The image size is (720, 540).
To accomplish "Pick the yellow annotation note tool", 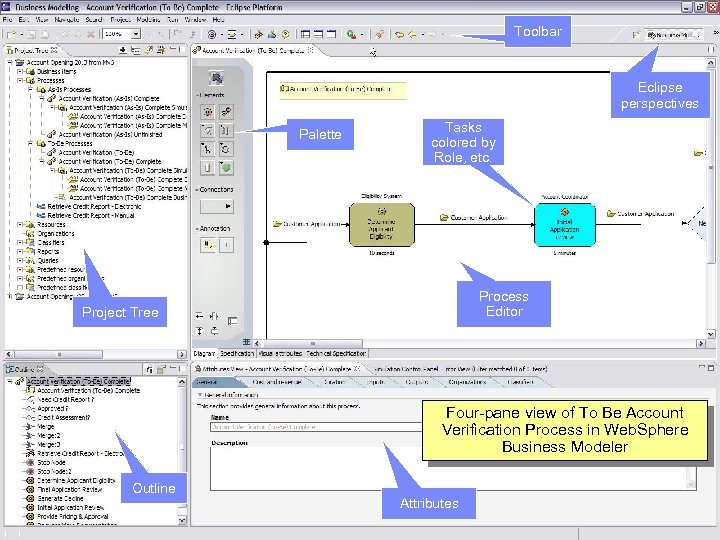I will pos(208,245).
